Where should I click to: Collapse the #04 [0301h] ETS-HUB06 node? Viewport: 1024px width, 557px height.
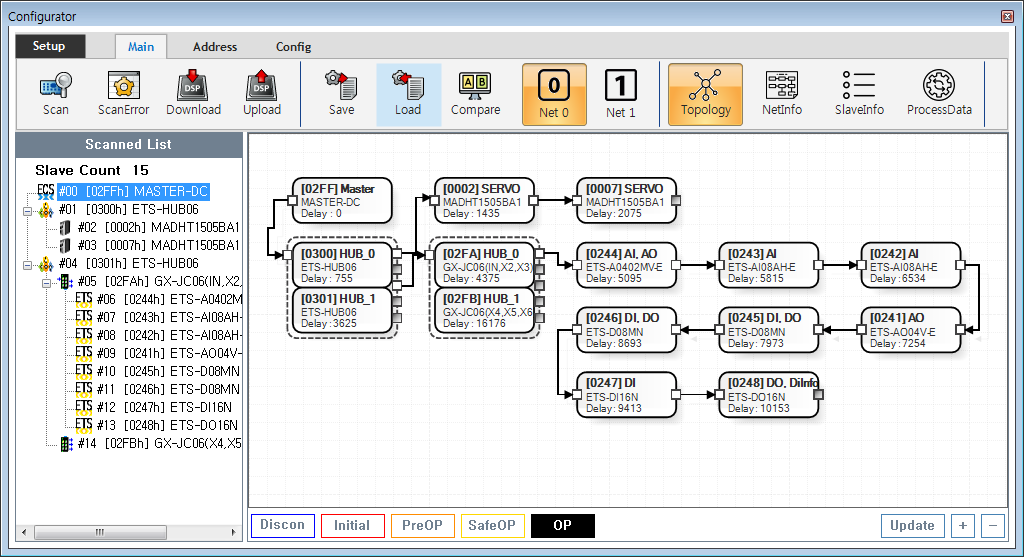point(27,265)
